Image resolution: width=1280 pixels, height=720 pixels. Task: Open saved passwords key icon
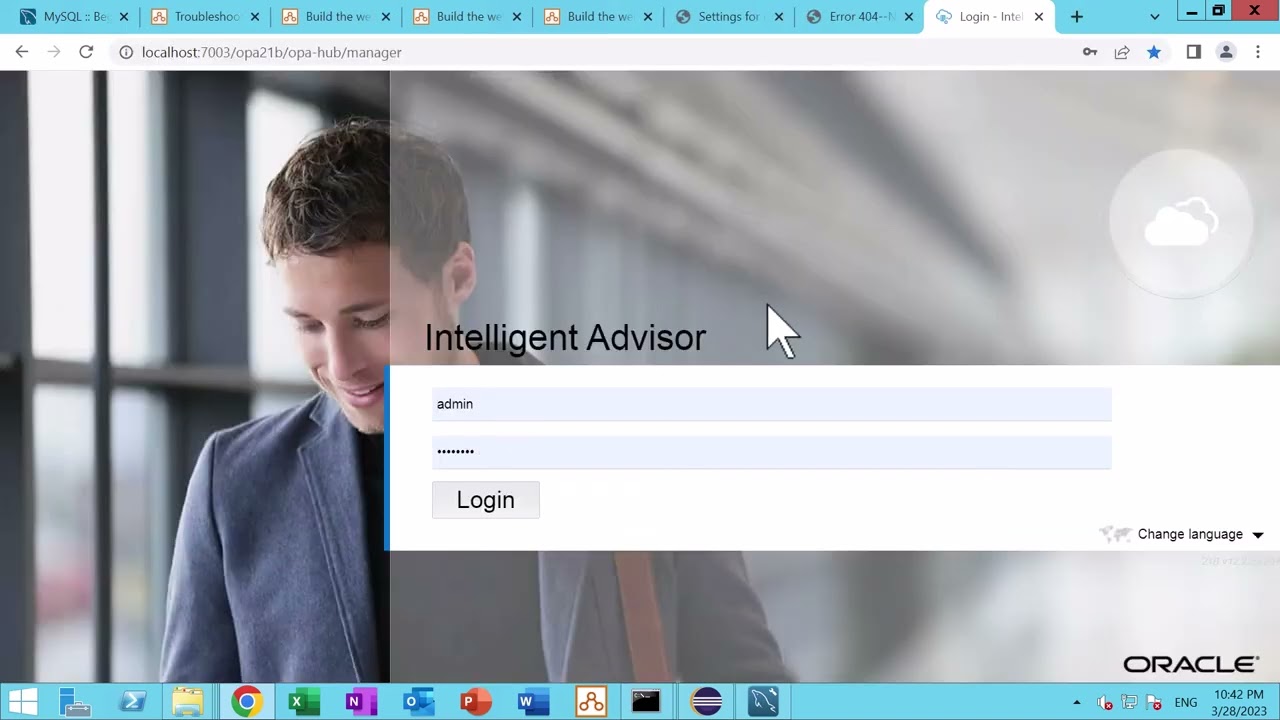click(x=1090, y=52)
